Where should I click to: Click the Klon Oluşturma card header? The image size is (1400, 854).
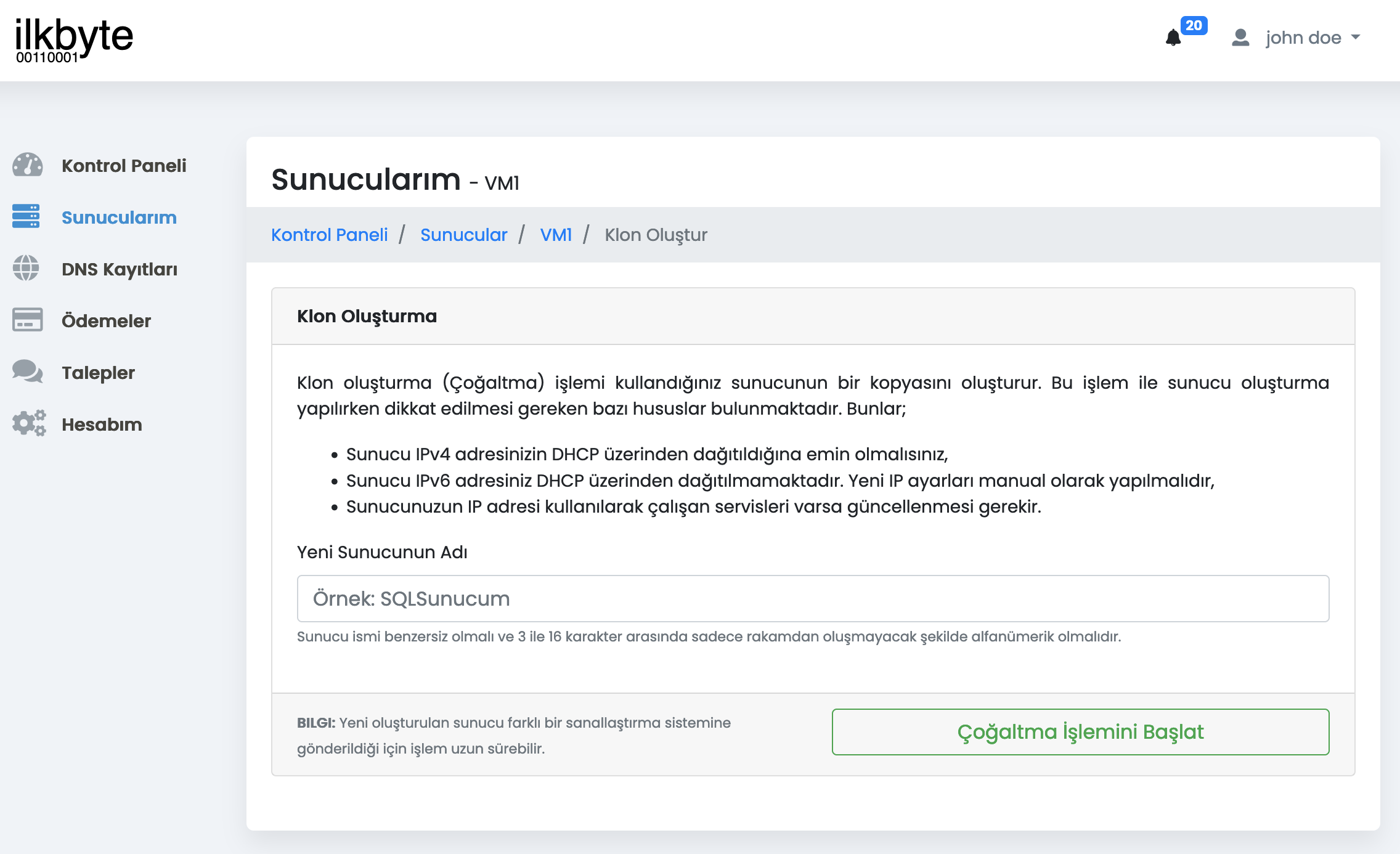(x=813, y=316)
